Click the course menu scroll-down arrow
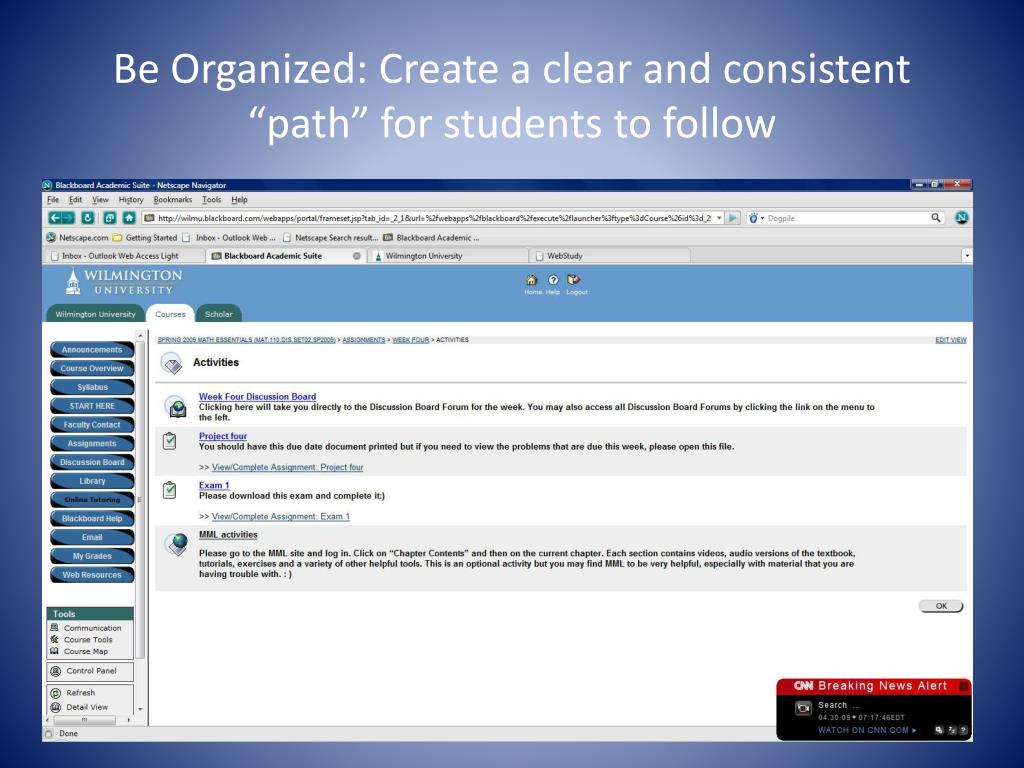1024x768 pixels. click(140, 709)
